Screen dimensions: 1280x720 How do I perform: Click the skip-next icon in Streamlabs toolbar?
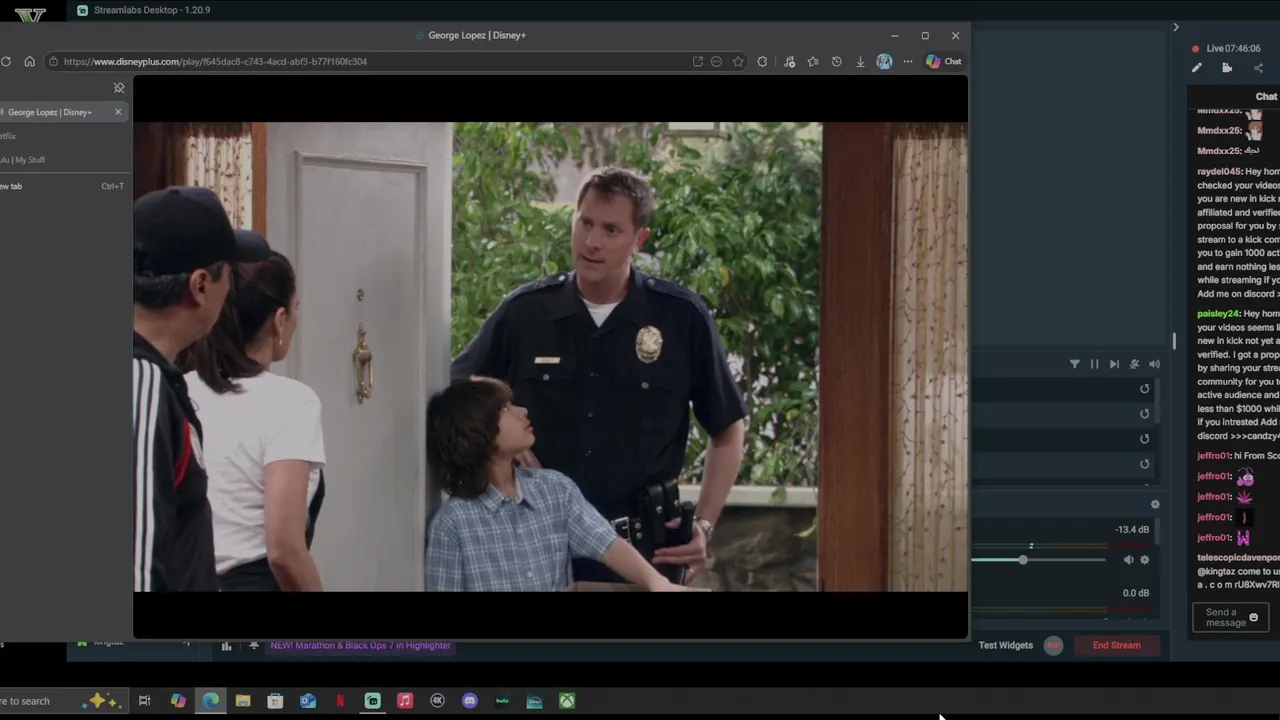1114,364
